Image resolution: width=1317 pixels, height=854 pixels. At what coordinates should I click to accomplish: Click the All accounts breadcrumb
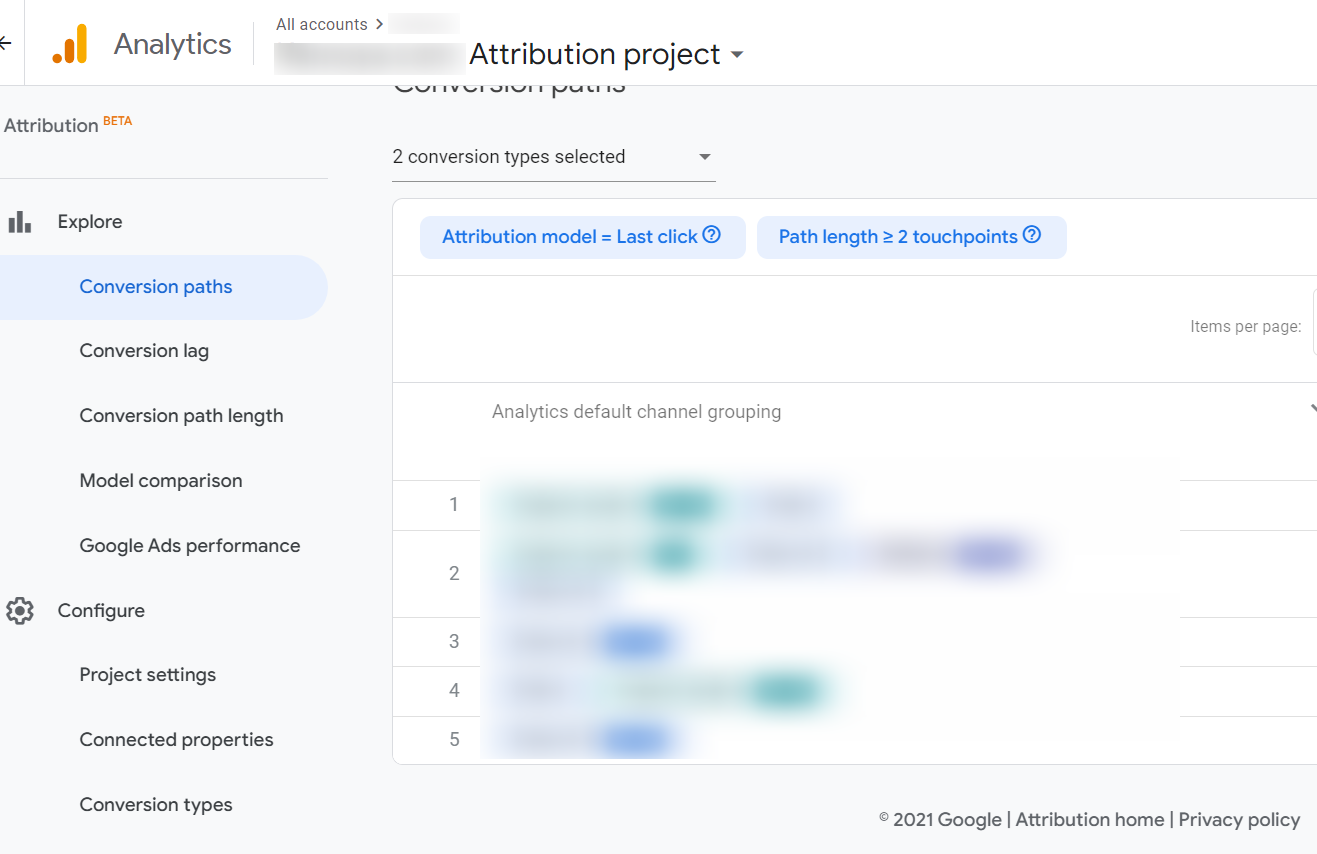(x=322, y=24)
